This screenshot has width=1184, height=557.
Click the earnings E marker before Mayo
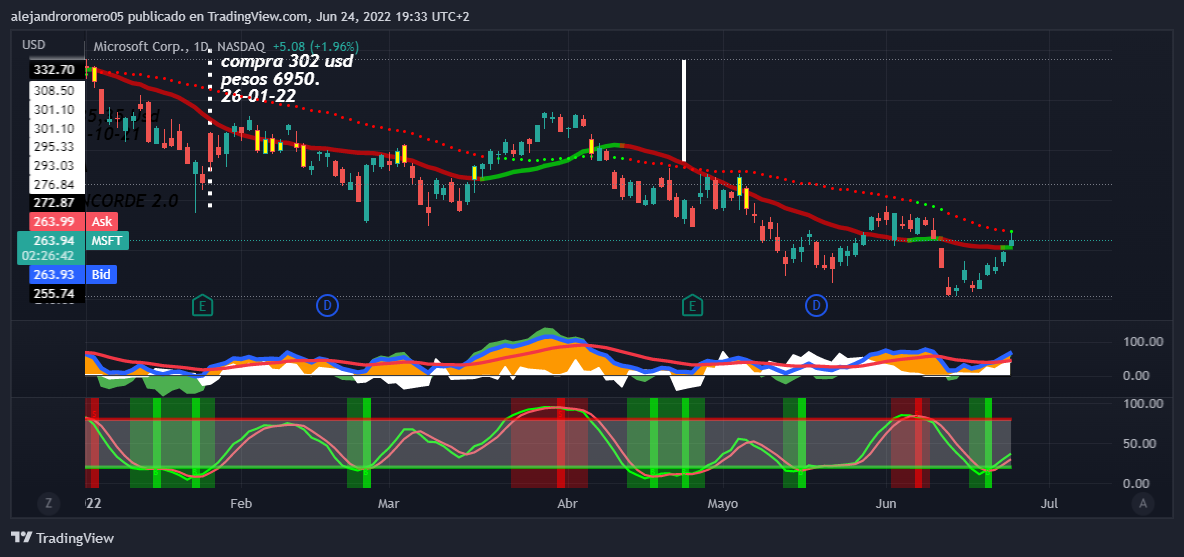pos(692,306)
